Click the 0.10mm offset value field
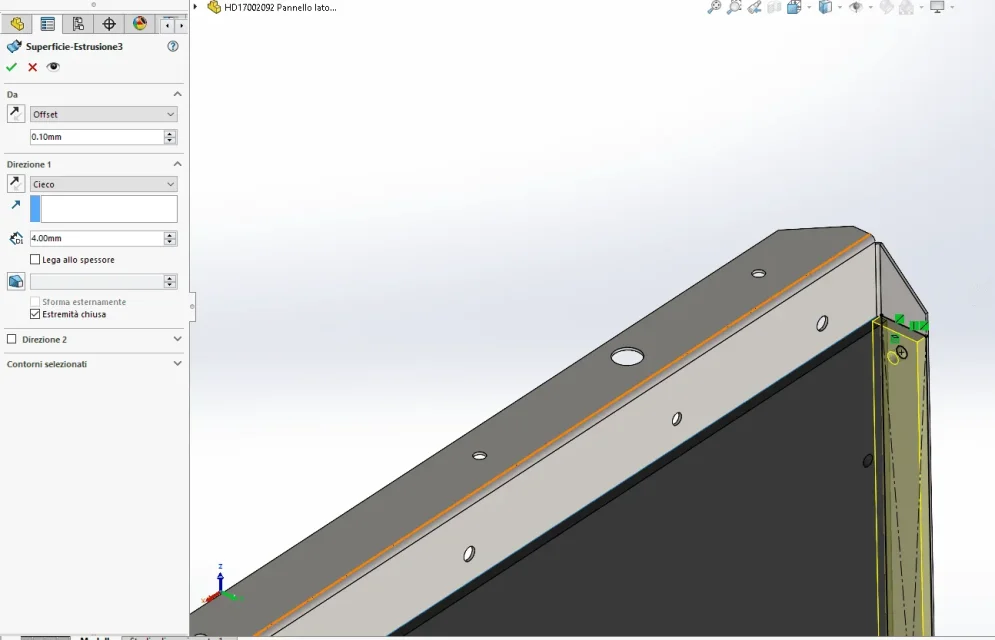The image size is (995, 640). click(x=96, y=137)
